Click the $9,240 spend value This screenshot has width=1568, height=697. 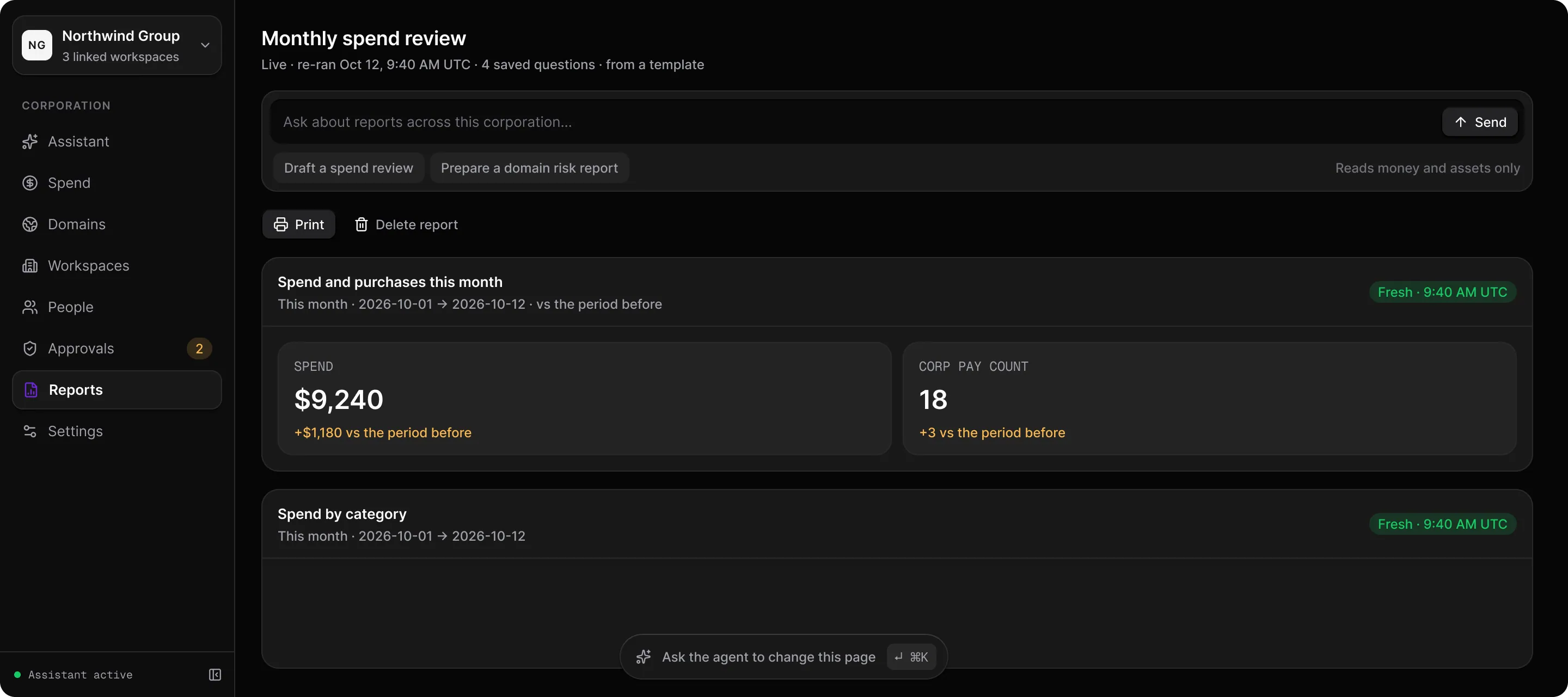point(339,399)
